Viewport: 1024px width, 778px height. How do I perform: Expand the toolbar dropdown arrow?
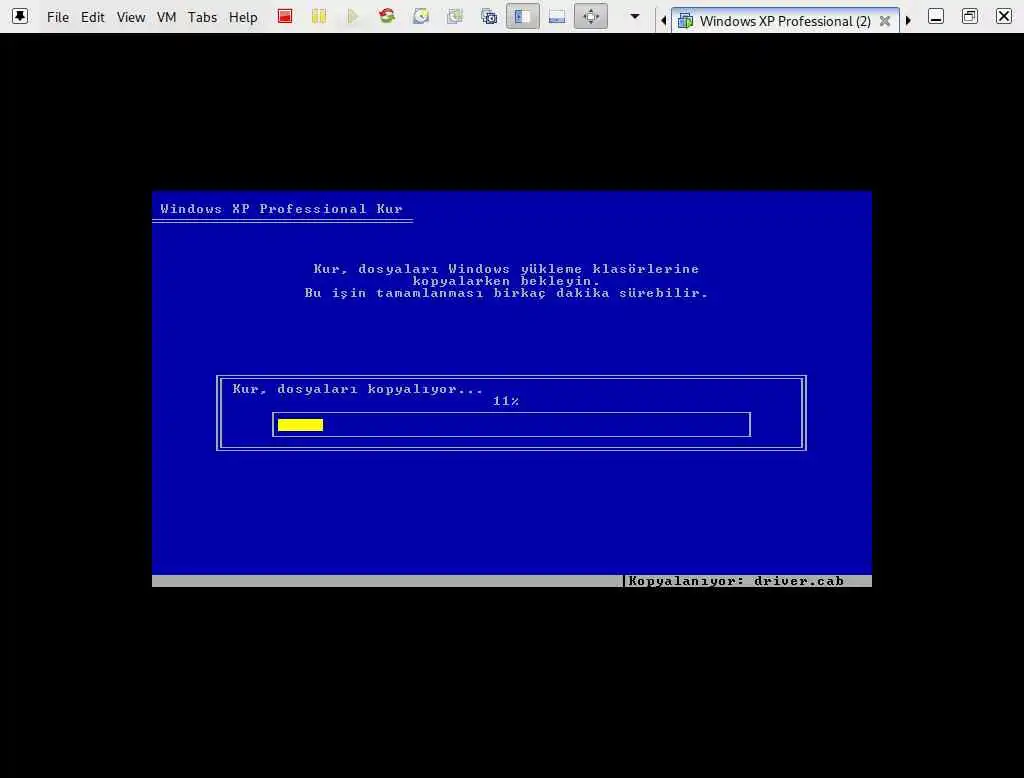tap(634, 16)
